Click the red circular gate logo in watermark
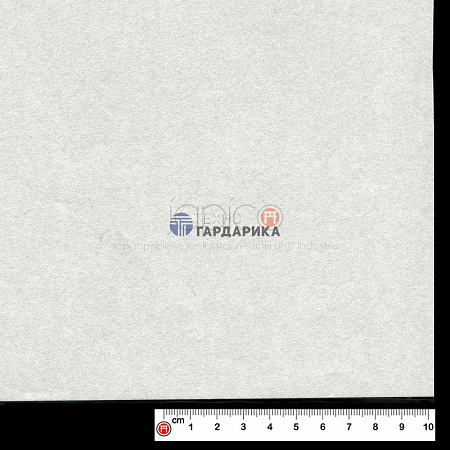 tap(270, 217)
